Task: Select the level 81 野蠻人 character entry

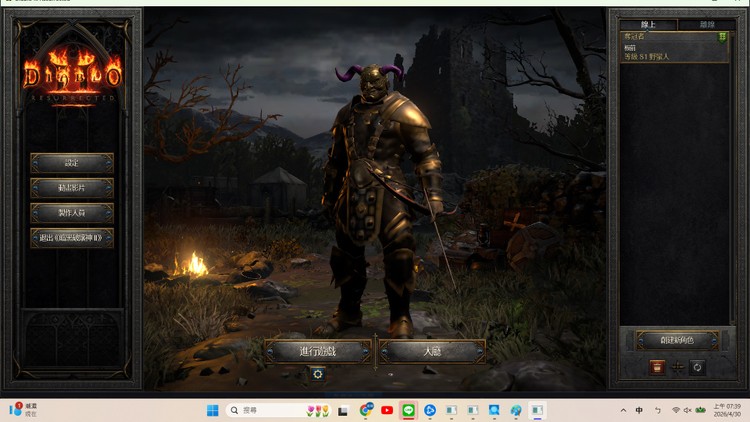Action: (674, 47)
